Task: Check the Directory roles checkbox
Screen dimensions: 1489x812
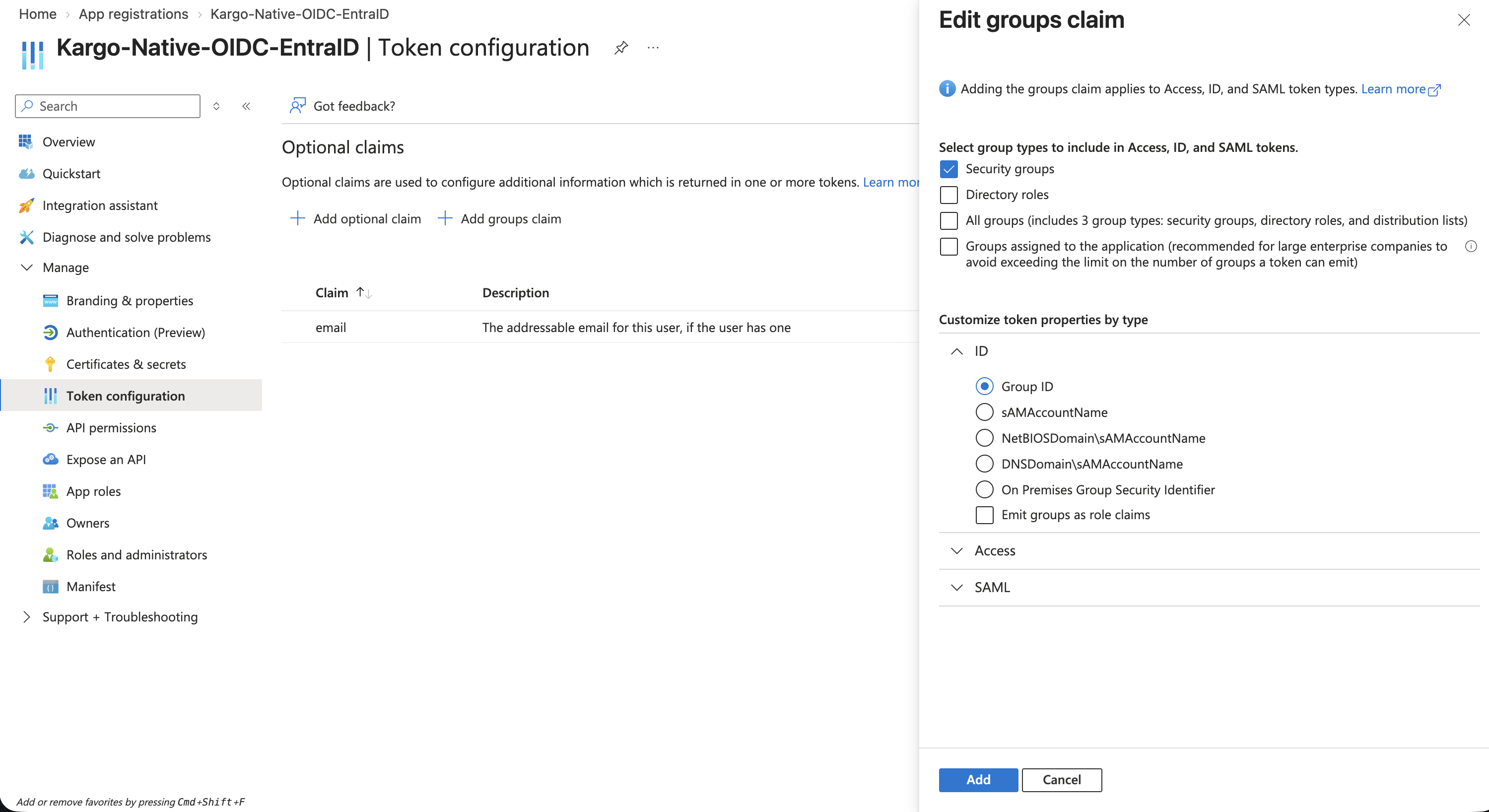Action: pos(948,195)
